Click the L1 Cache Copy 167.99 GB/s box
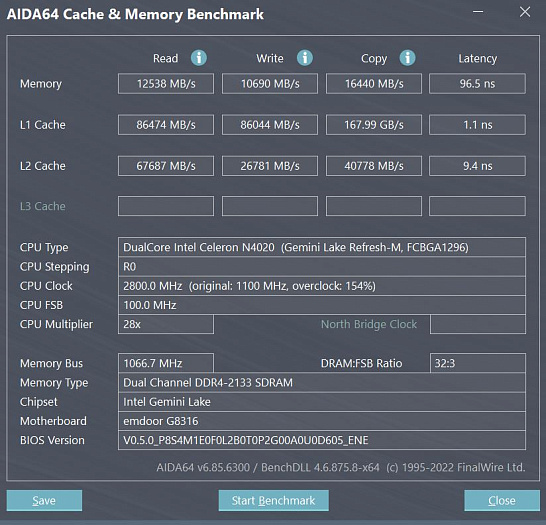 point(374,125)
